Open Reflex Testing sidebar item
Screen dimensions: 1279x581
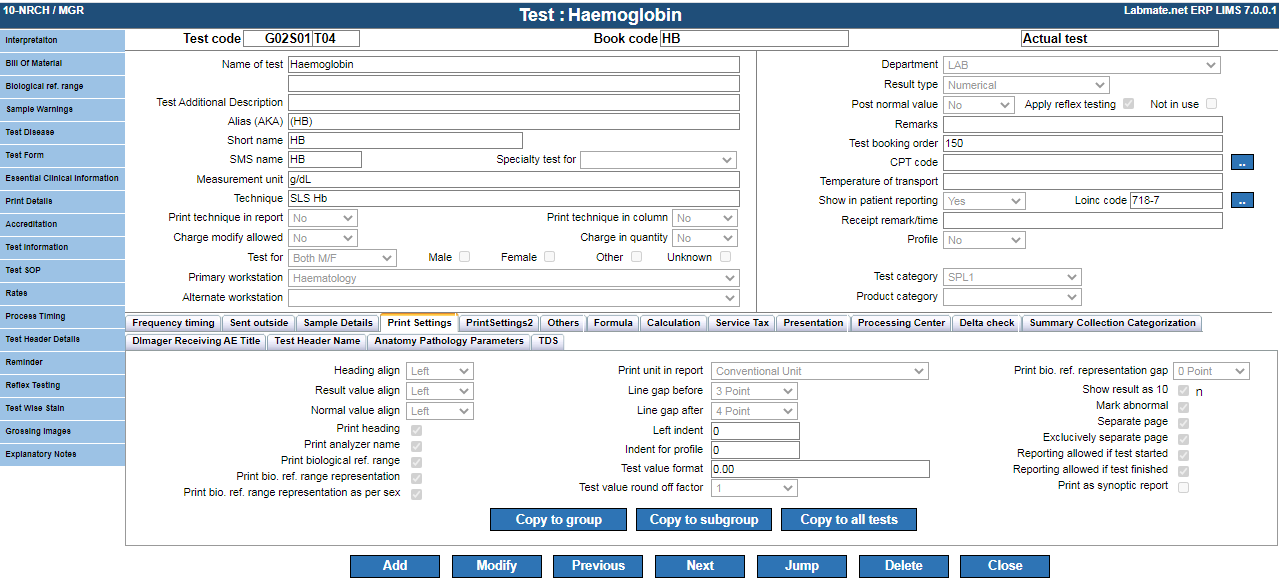62,385
